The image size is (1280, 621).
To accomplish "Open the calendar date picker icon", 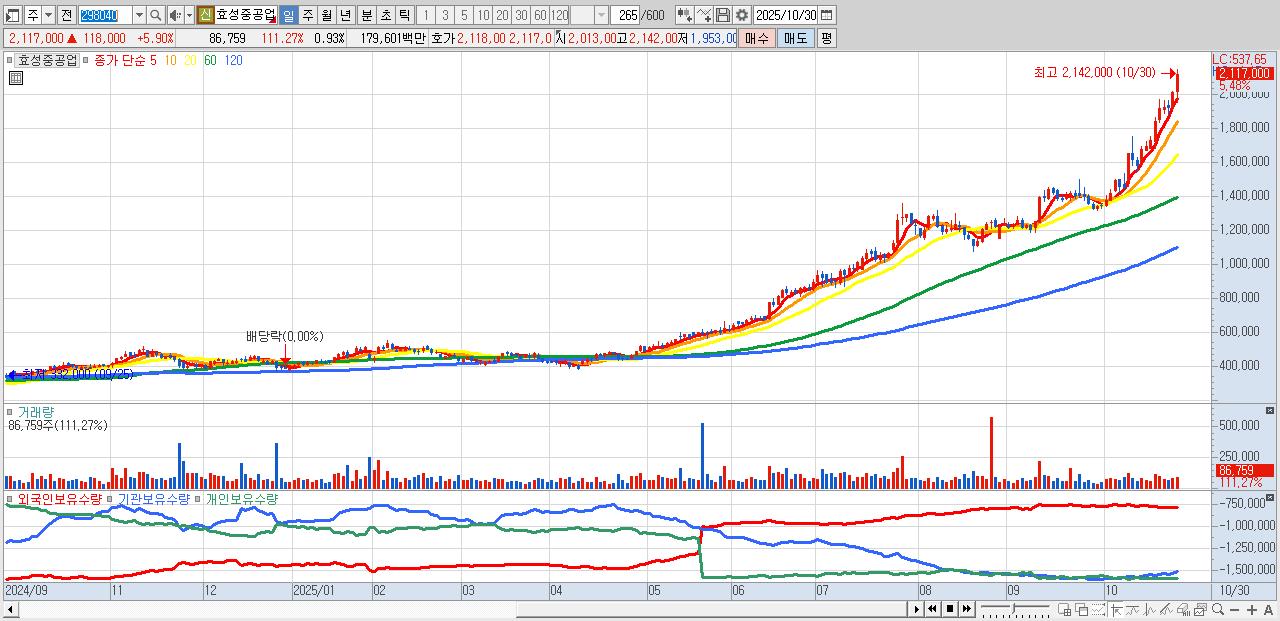I will pos(826,15).
